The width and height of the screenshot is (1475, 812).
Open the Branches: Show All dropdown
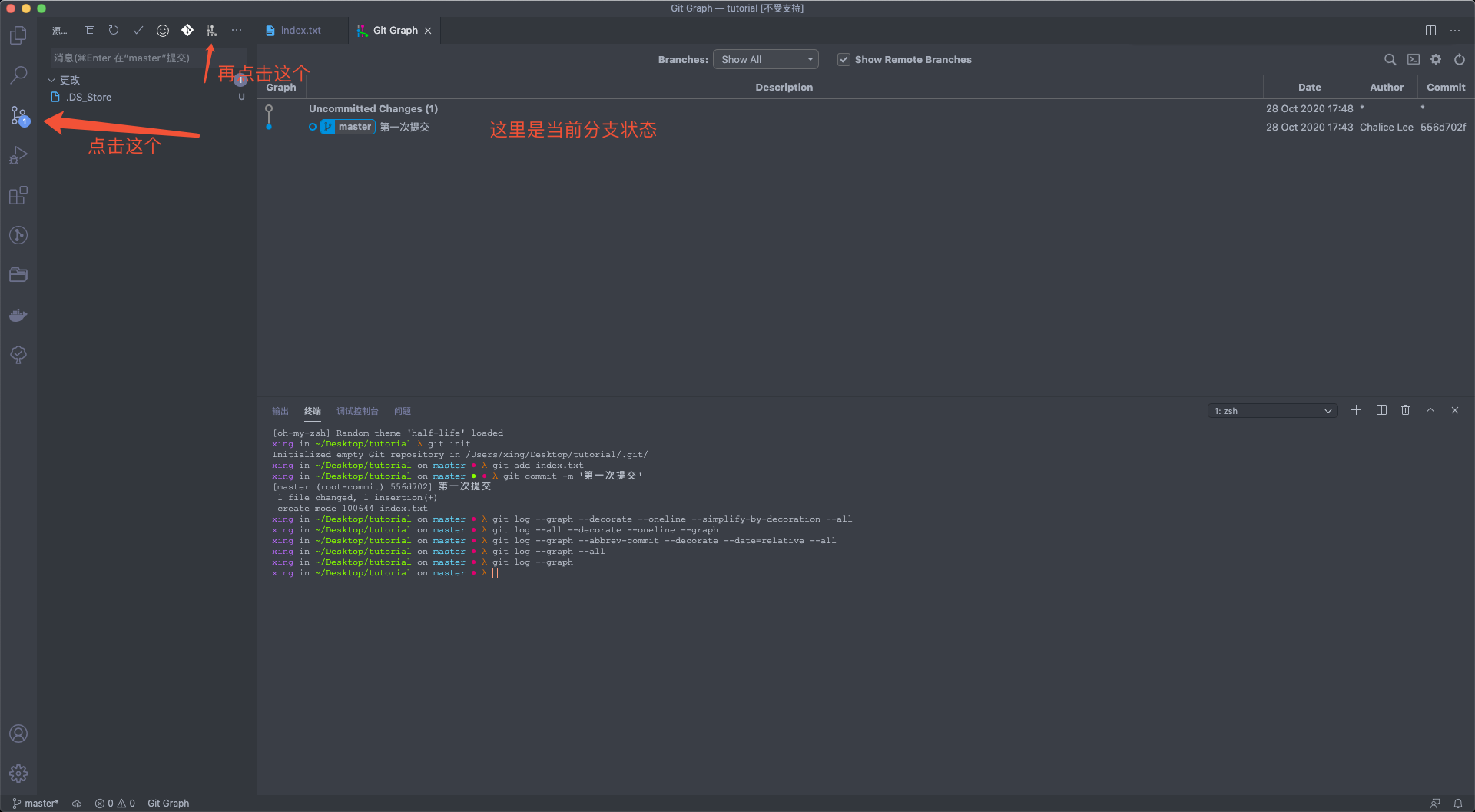click(x=765, y=59)
